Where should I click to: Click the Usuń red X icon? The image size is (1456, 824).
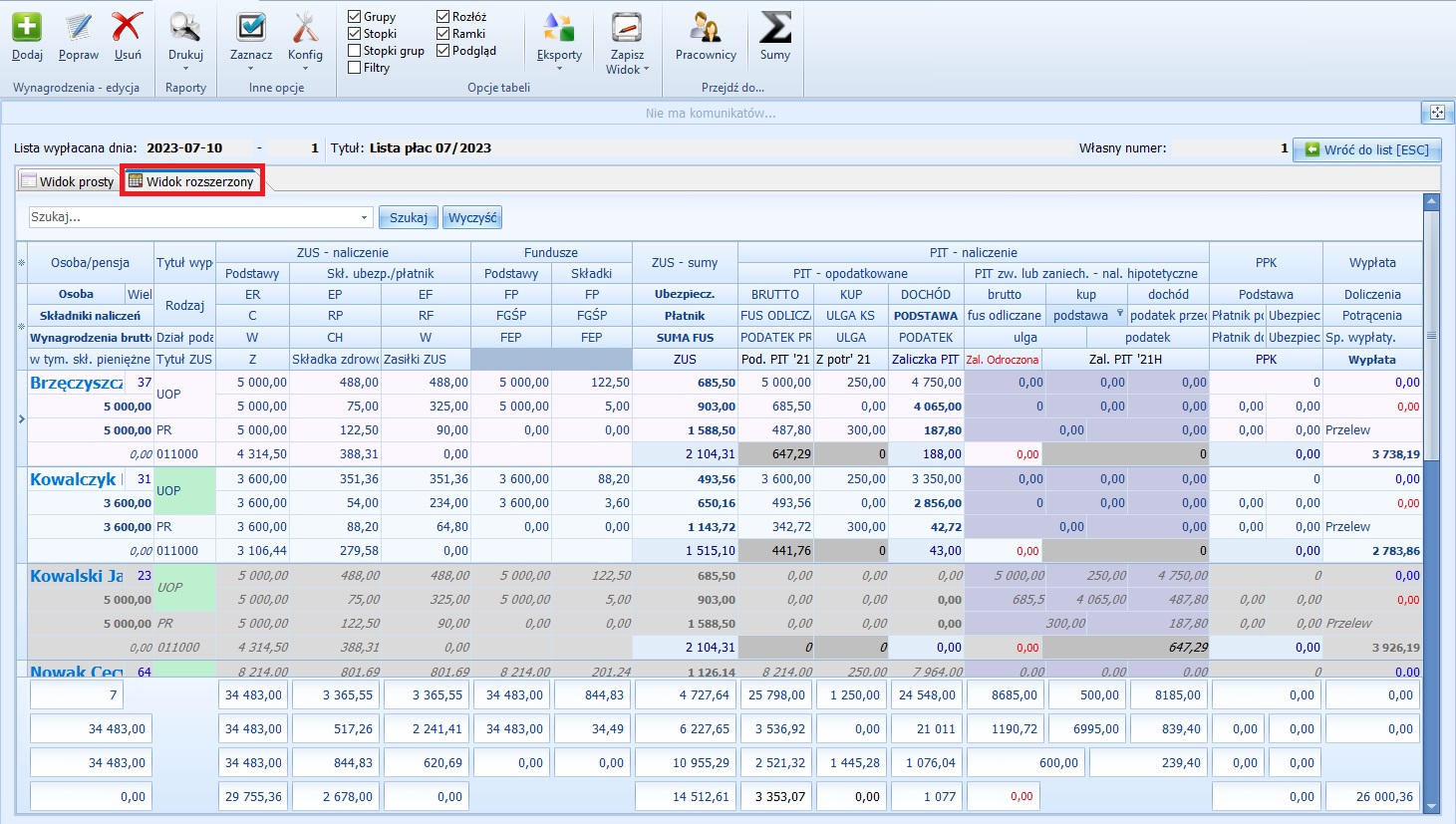(x=128, y=27)
